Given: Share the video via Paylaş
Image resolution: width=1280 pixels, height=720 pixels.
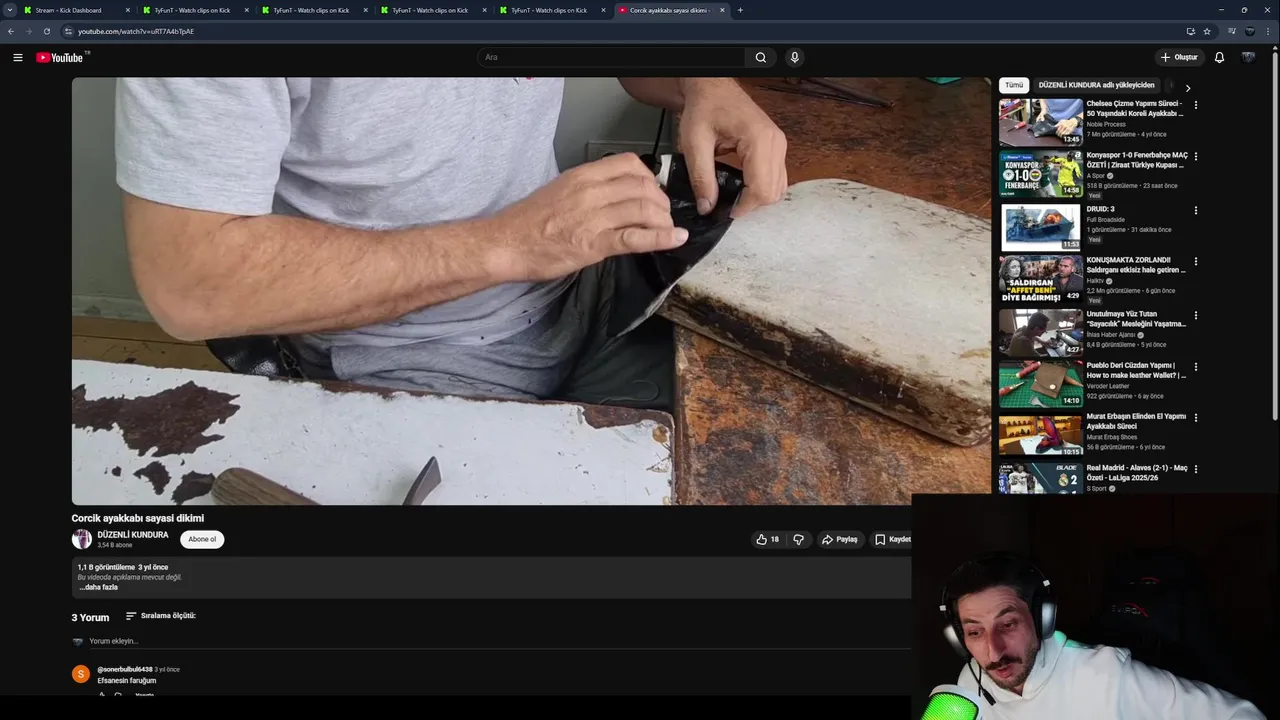Looking at the screenshot, I should [x=840, y=539].
